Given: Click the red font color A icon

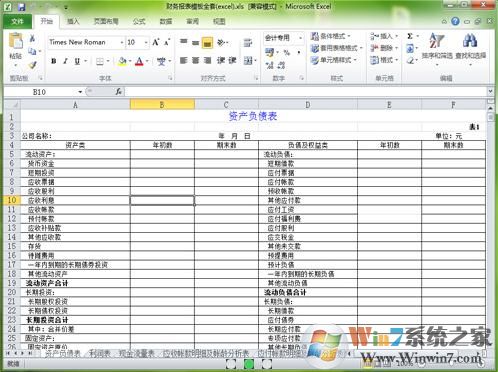Looking at the screenshot, I should [x=139, y=61].
